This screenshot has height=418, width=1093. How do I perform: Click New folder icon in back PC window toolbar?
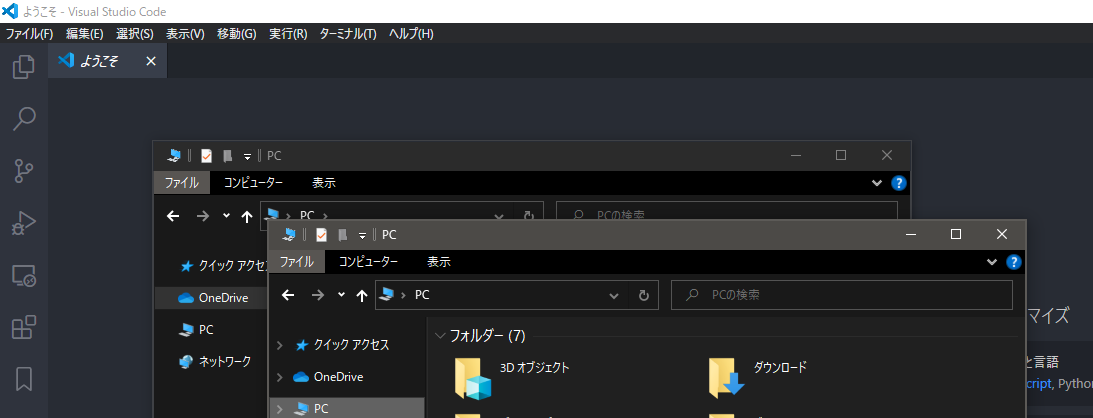click(227, 156)
